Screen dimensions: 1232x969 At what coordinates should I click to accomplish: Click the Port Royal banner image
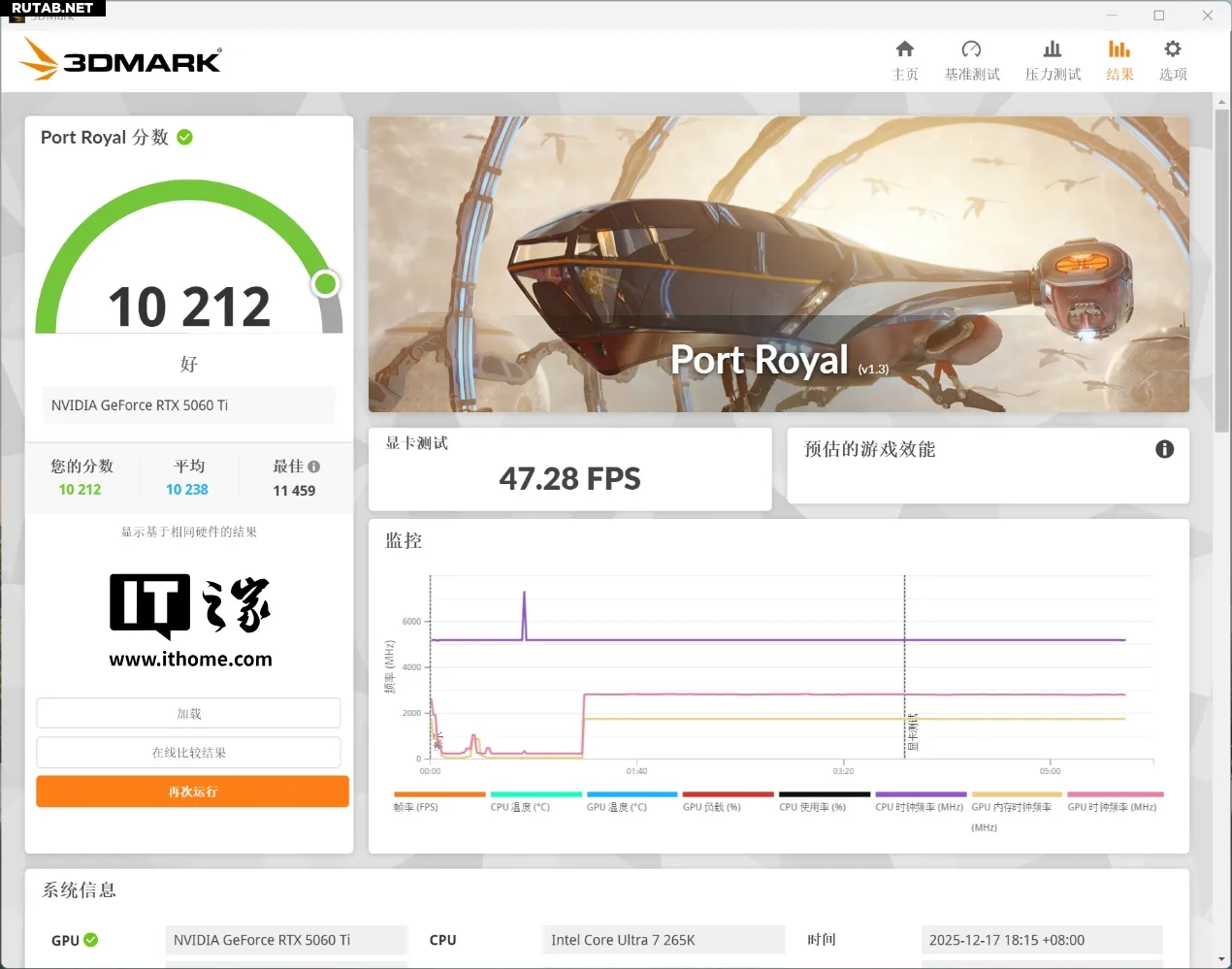point(778,264)
